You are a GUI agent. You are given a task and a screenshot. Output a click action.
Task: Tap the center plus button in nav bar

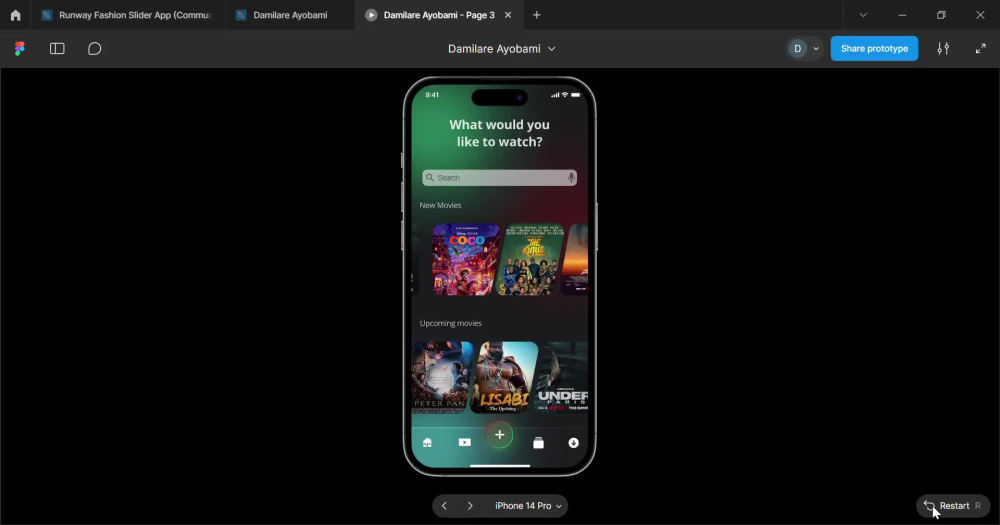(499, 435)
